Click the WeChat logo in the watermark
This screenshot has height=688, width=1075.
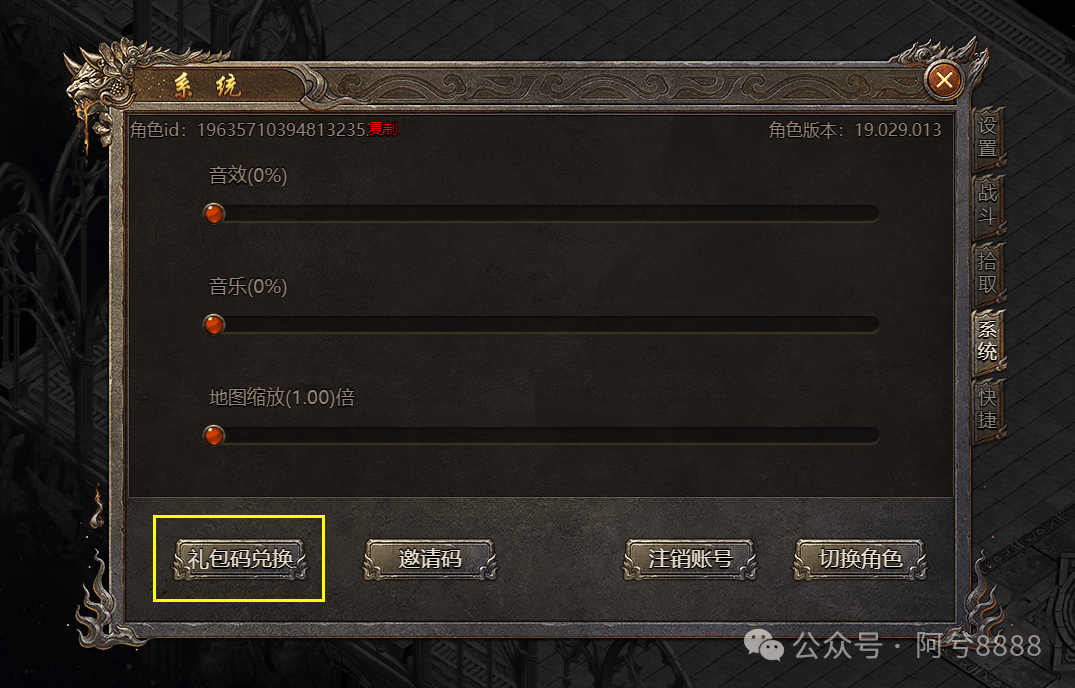point(764,644)
